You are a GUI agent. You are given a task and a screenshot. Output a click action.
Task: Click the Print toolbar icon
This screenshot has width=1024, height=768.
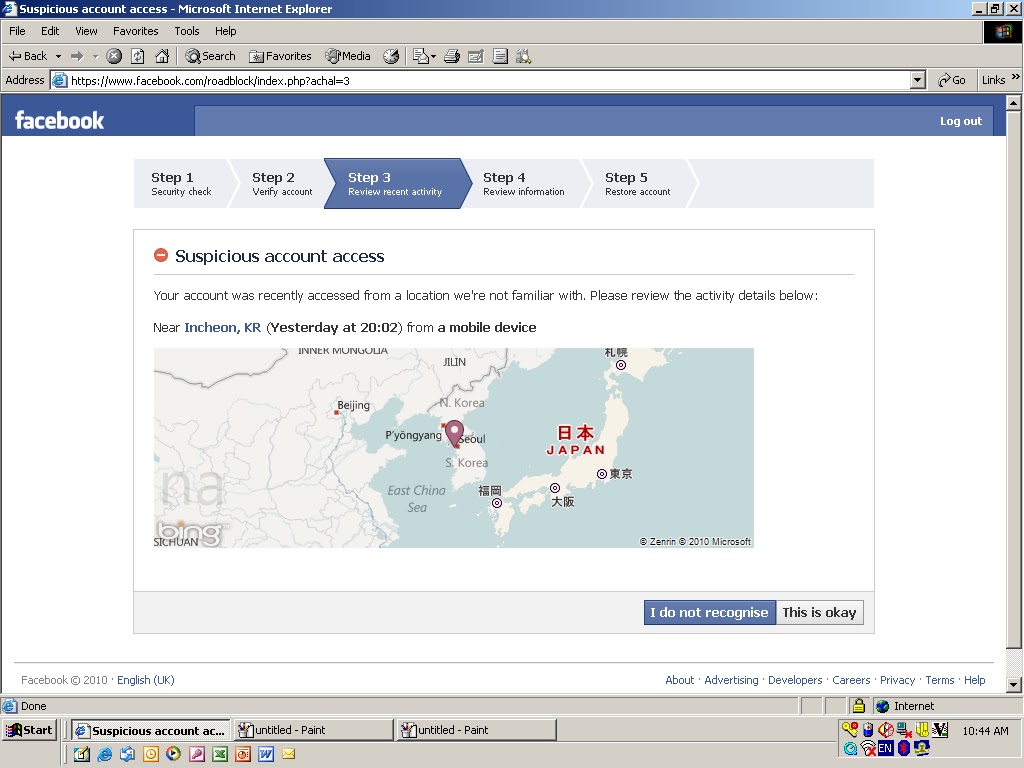[x=452, y=56]
